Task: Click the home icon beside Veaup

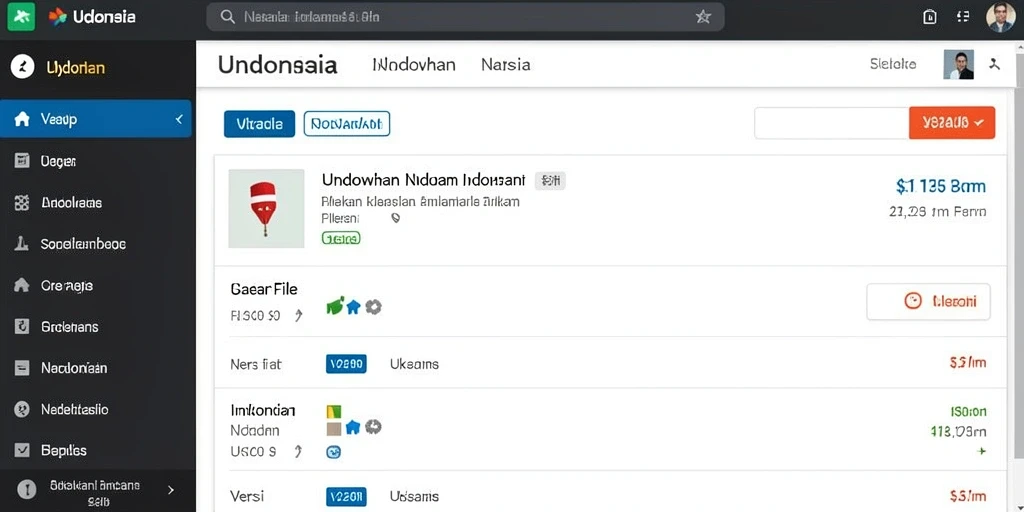Action: click(x=22, y=119)
